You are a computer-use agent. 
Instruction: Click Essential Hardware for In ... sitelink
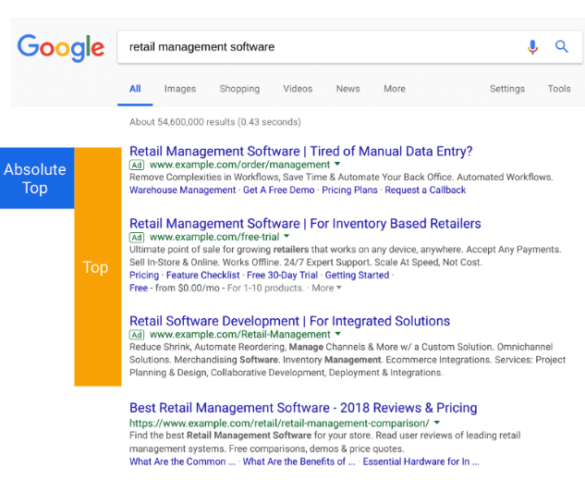(x=421, y=462)
